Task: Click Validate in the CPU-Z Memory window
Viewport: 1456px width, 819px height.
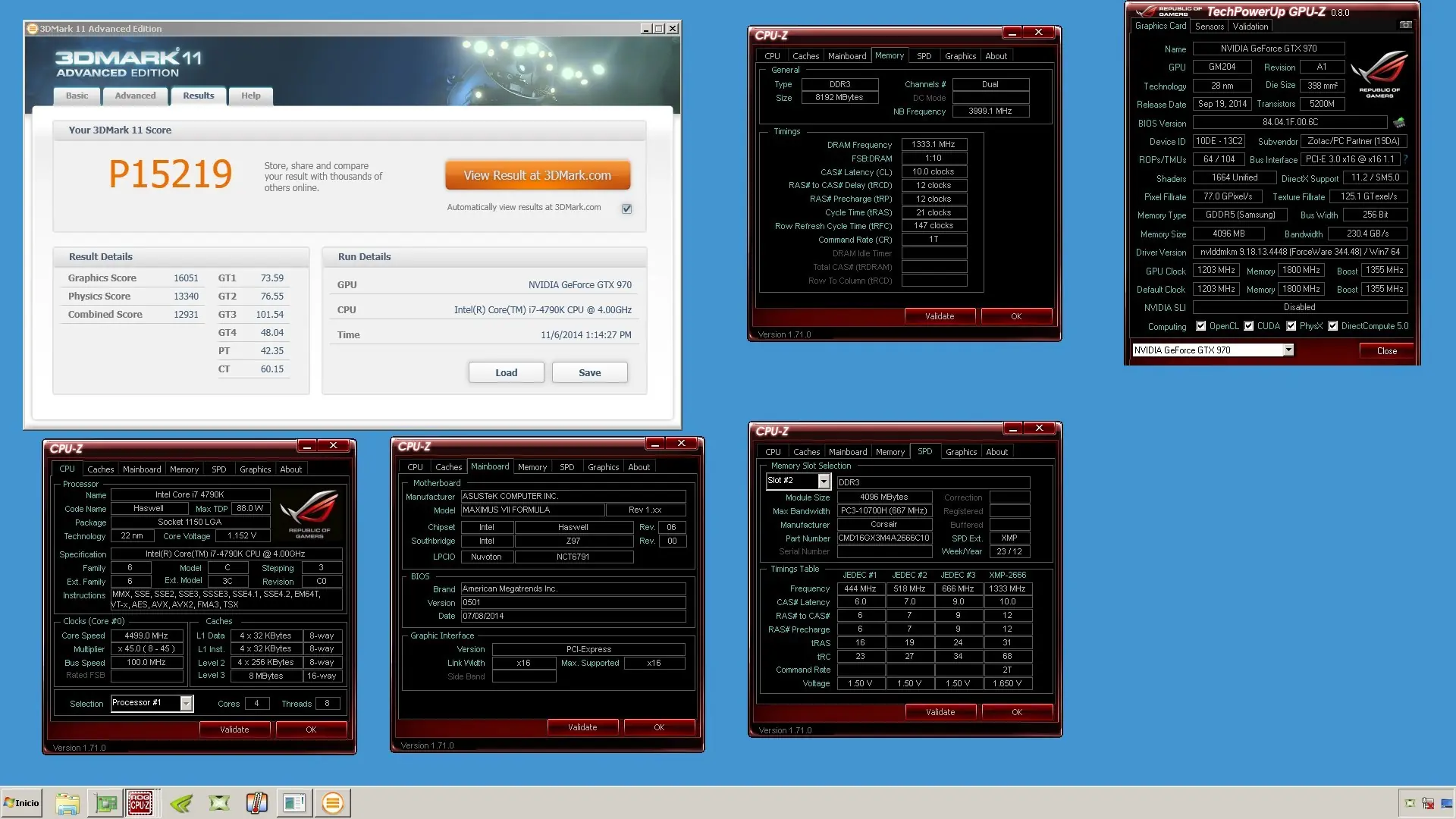Action: pos(940,316)
